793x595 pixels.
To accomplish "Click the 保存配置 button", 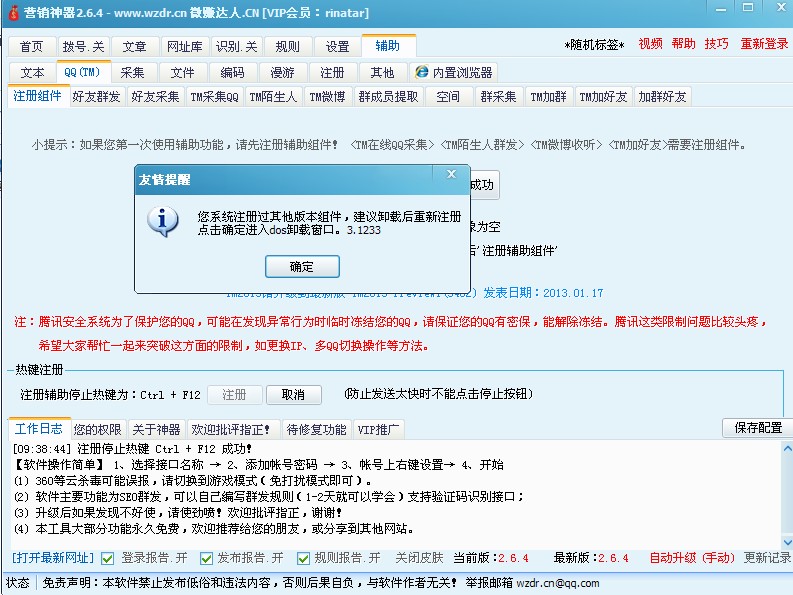I will (x=758, y=428).
